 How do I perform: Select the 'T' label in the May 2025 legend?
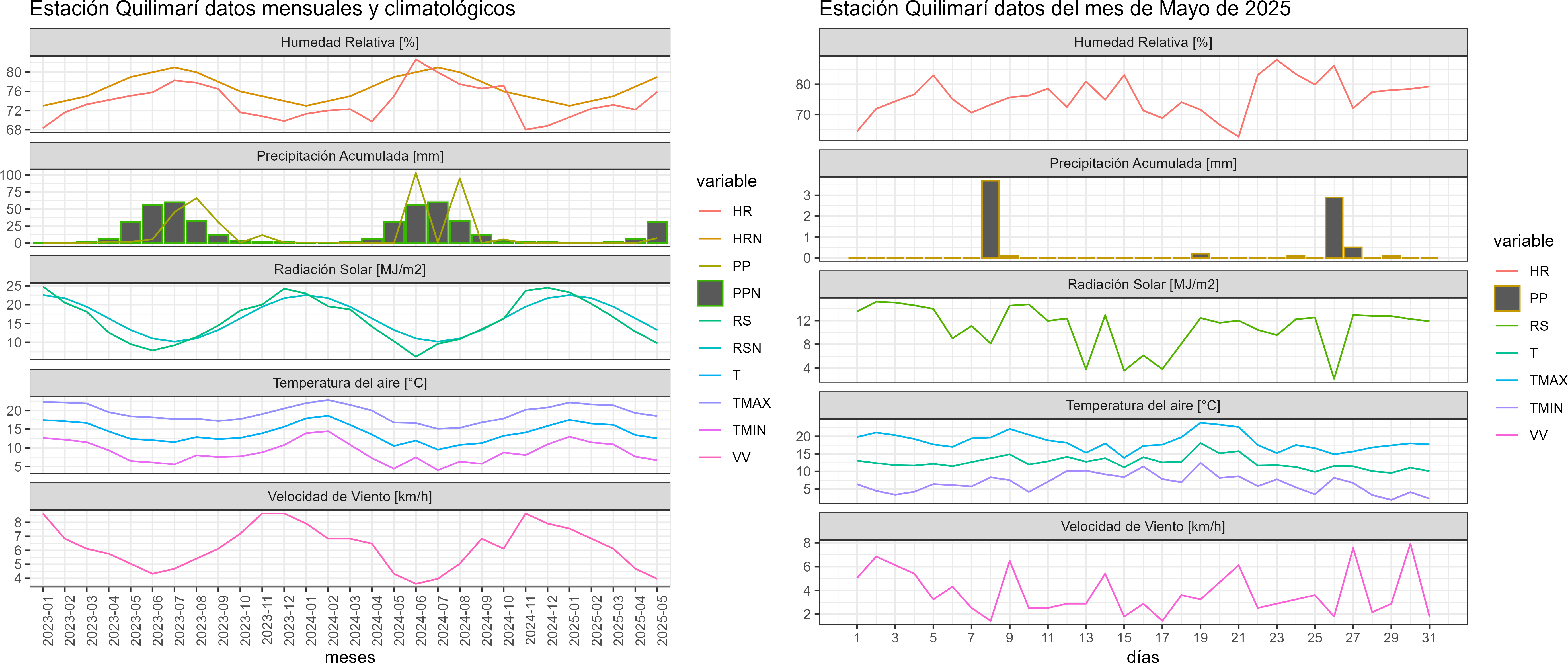tap(1533, 353)
